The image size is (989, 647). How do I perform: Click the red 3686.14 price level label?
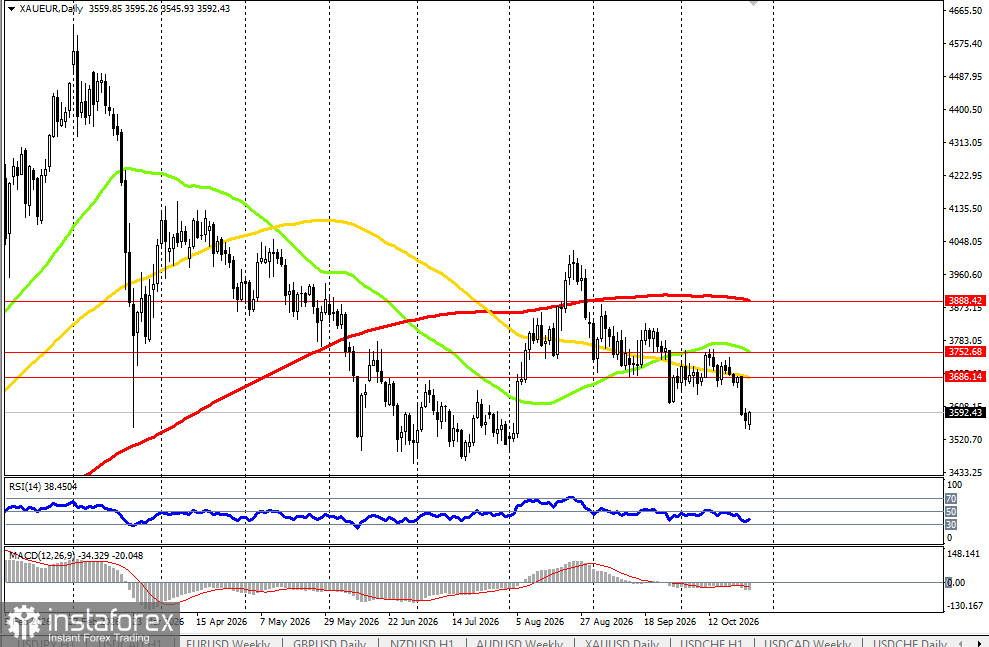(965, 376)
